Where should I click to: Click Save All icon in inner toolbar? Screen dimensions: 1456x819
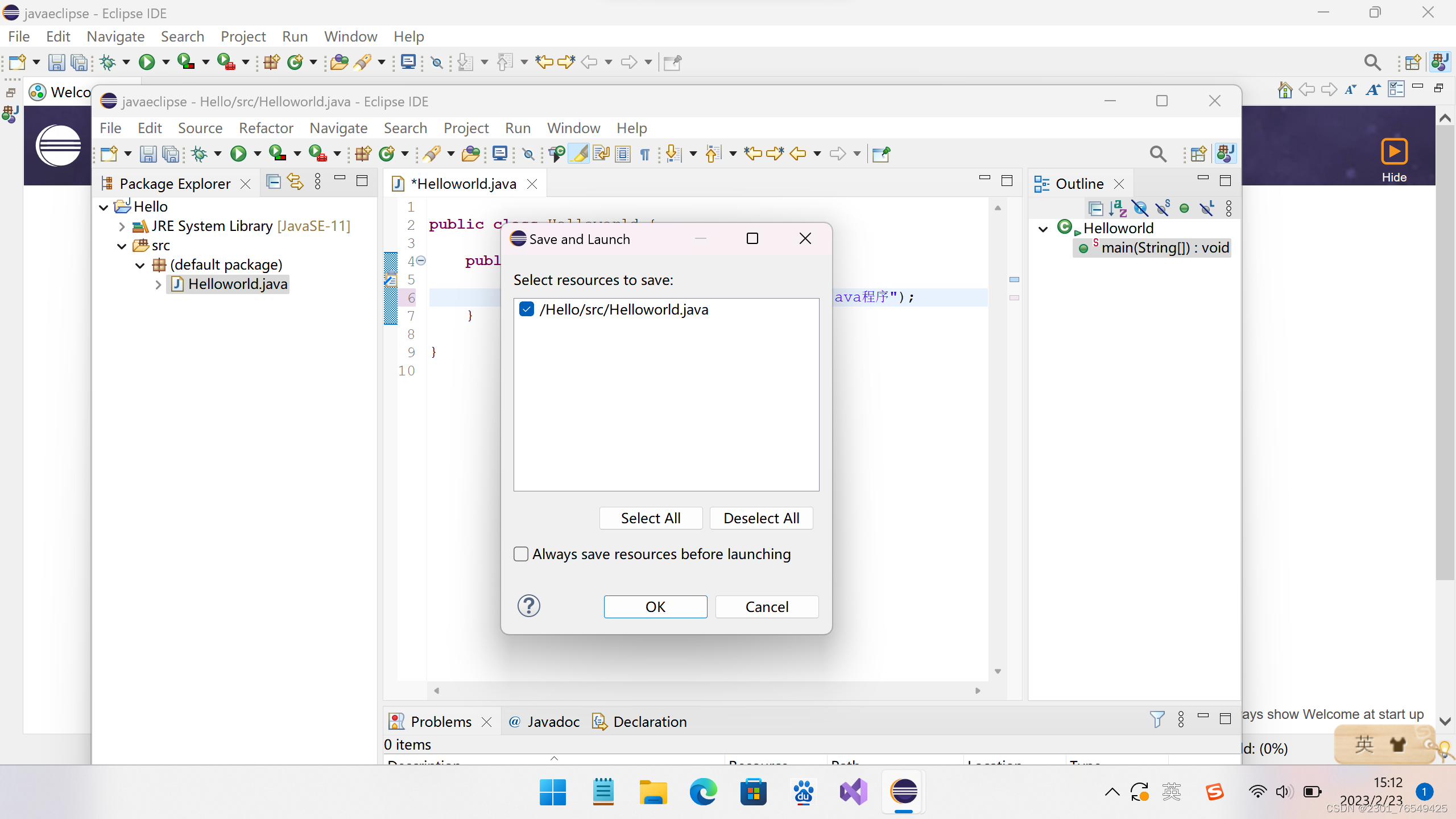[171, 154]
